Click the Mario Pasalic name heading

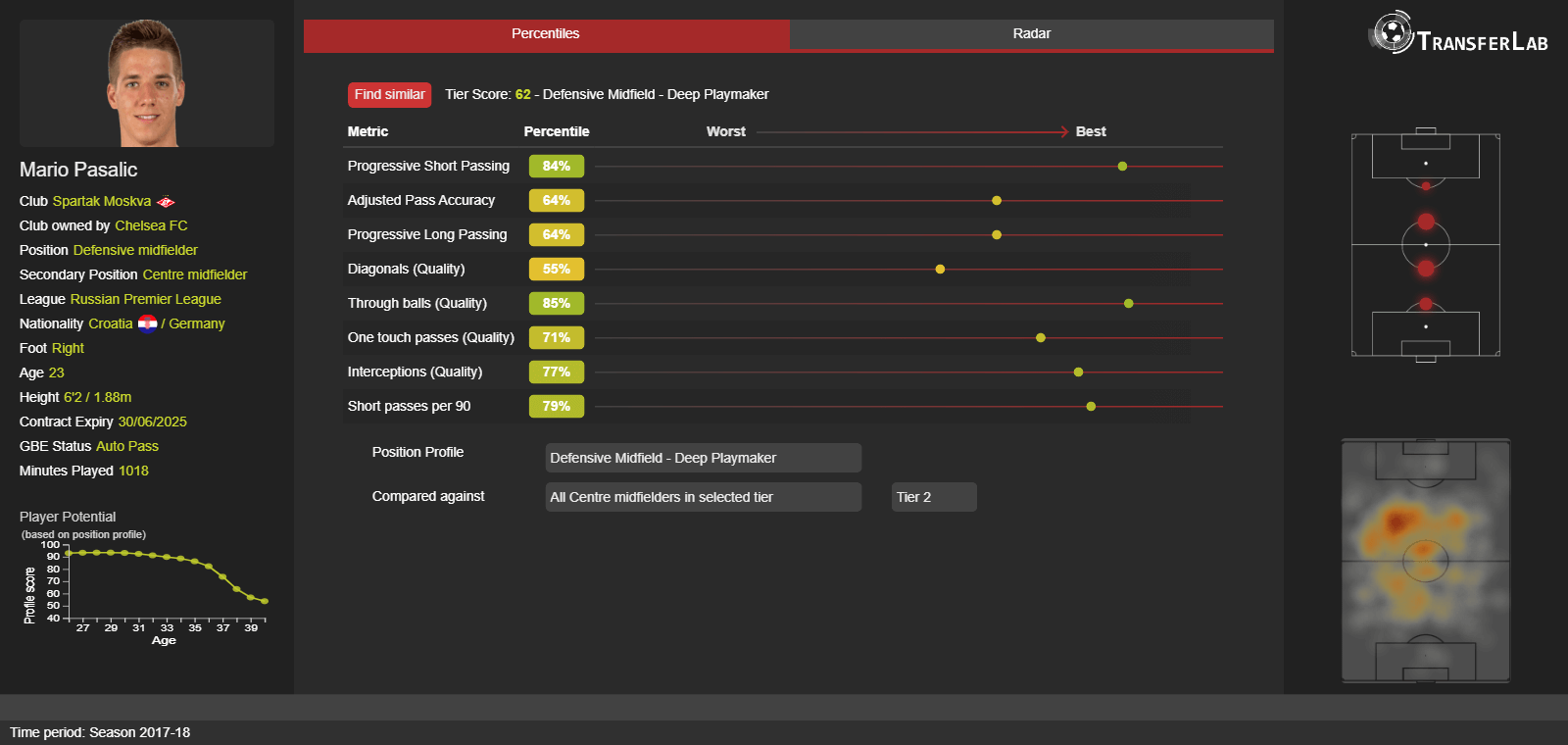[x=78, y=170]
